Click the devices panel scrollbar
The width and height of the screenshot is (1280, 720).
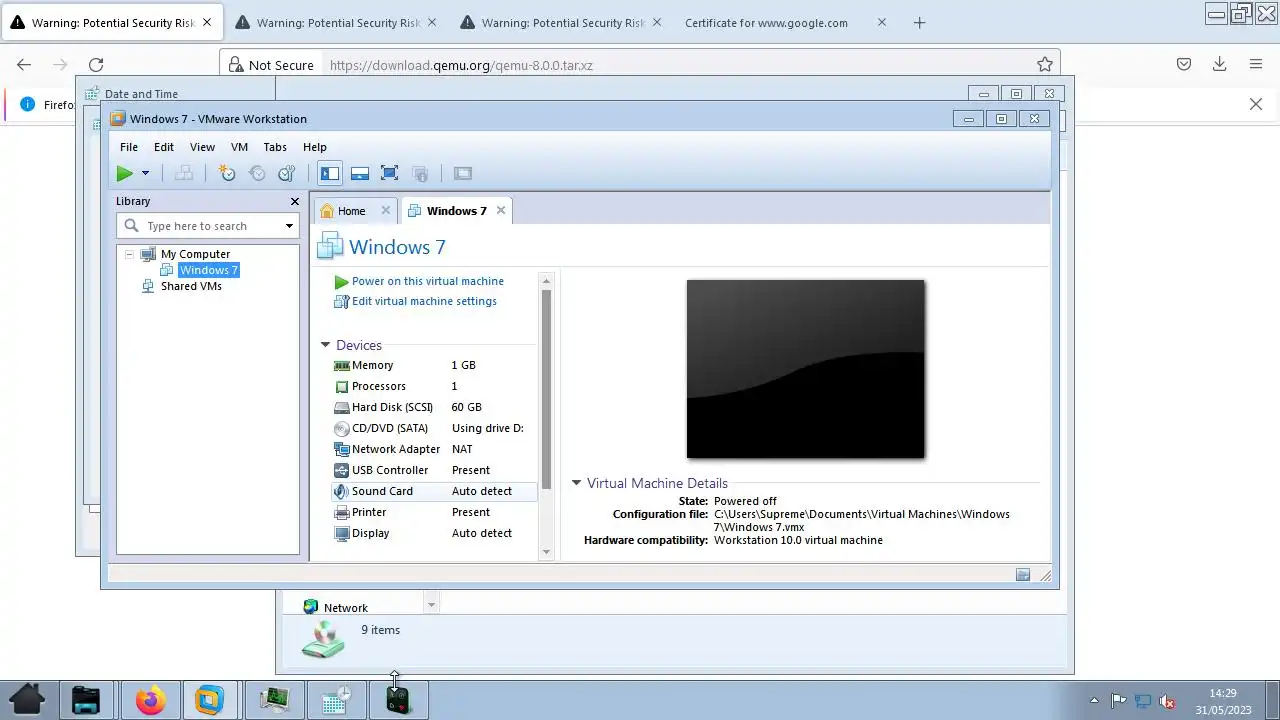click(546, 388)
